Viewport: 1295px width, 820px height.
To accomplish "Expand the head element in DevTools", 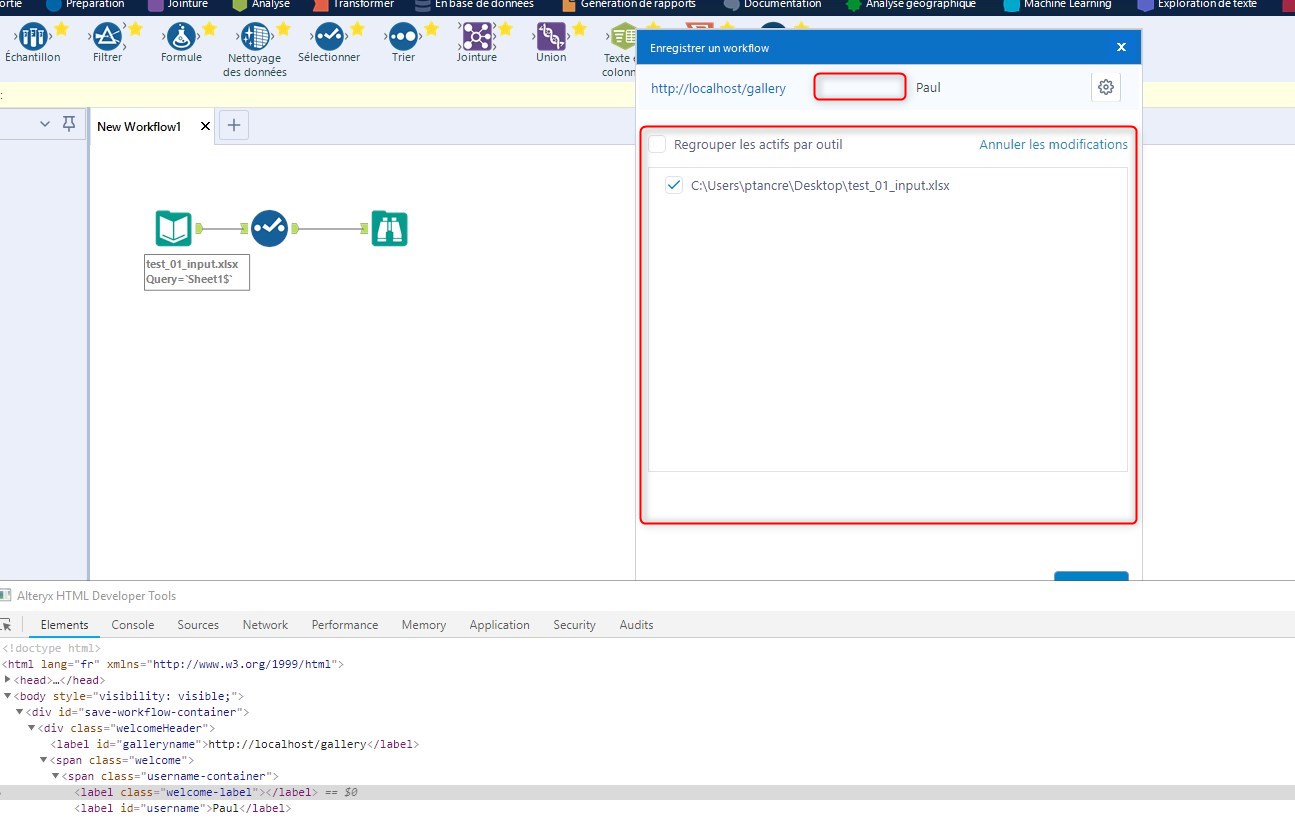I will tap(8, 680).
